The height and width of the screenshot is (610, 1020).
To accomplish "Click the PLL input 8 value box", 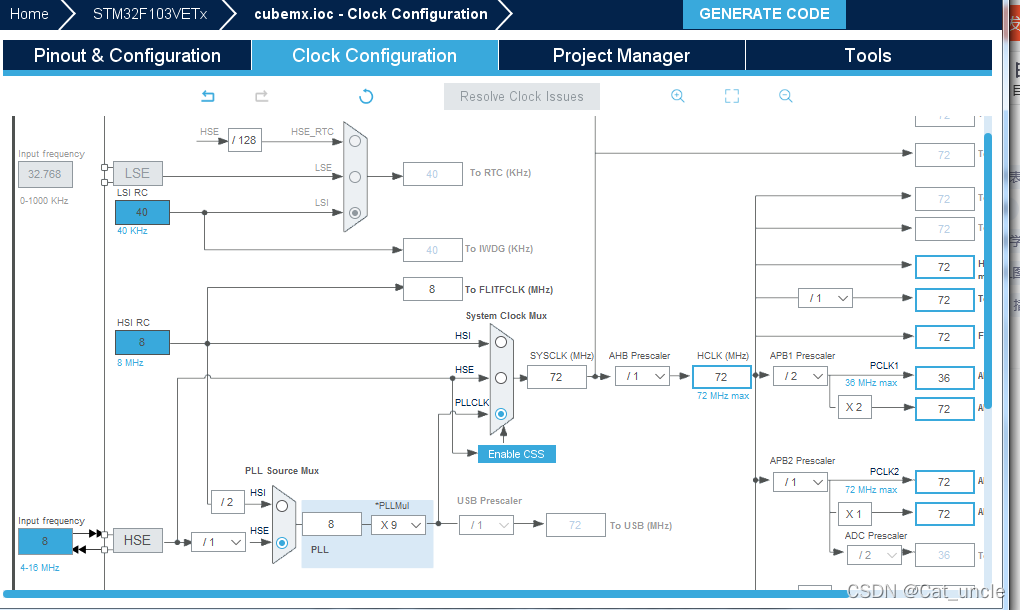I will 332,524.
